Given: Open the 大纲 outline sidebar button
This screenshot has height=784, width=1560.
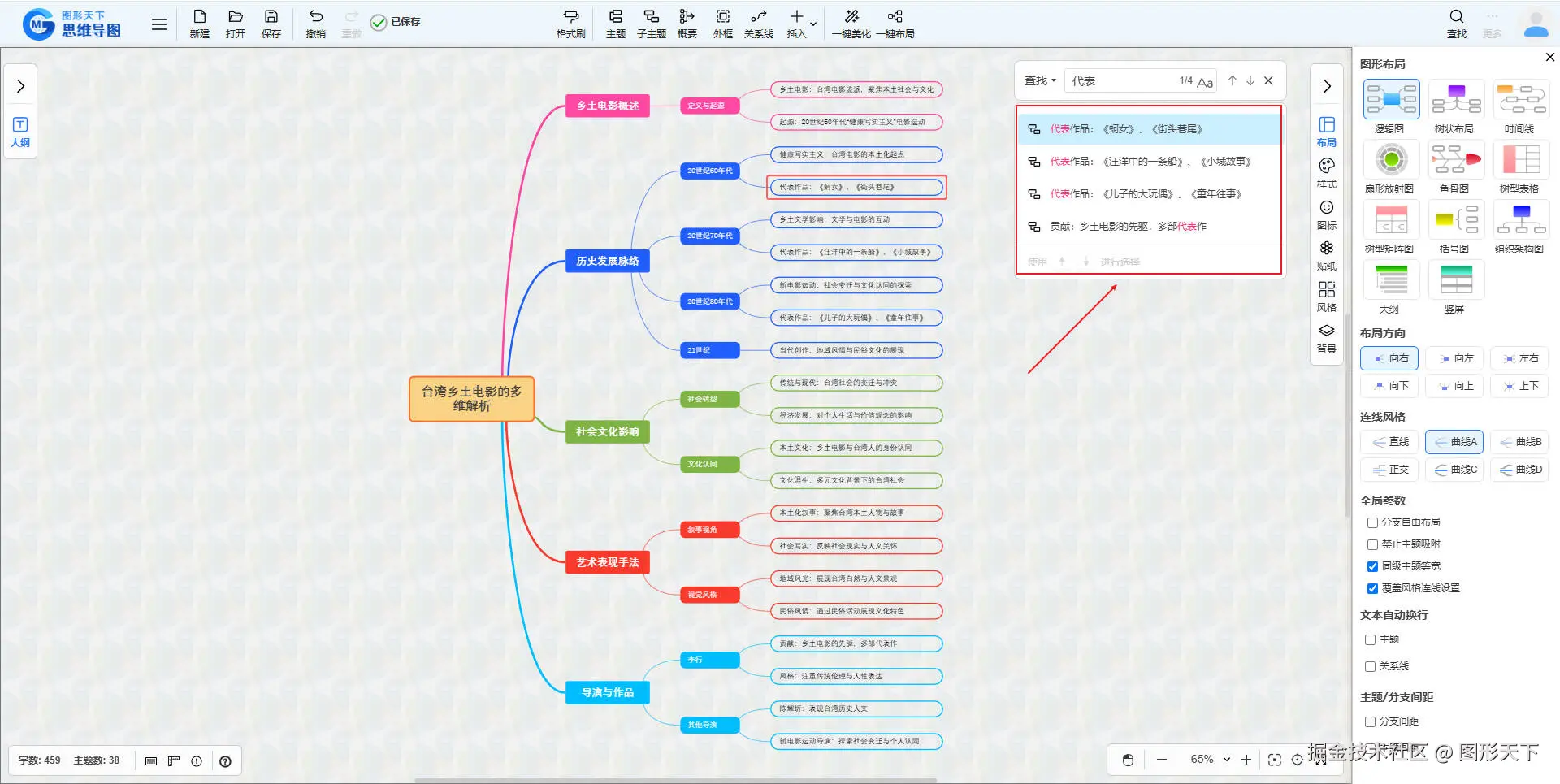Looking at the screenshot, I should click(20, 132).
